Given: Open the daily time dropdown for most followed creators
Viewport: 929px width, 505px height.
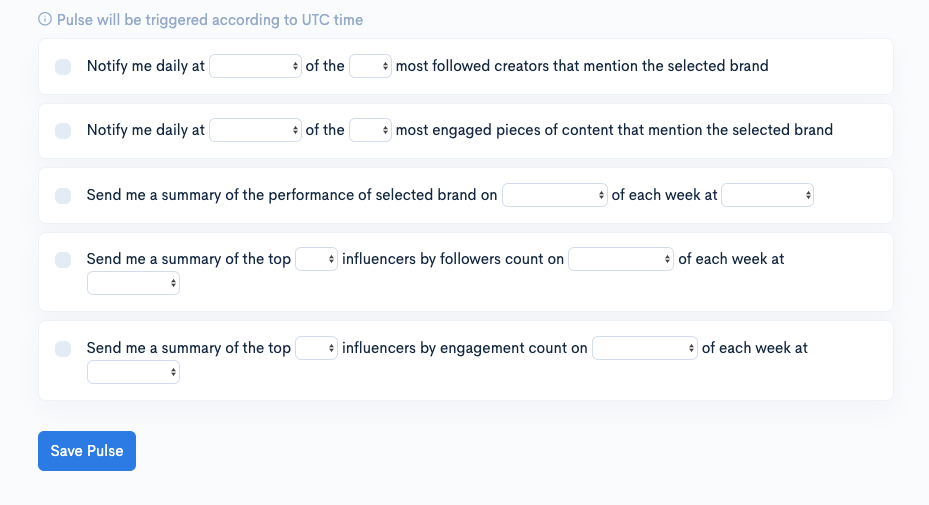Looking at the screenshot, I should pyautogui.click(x=255, y=66).
